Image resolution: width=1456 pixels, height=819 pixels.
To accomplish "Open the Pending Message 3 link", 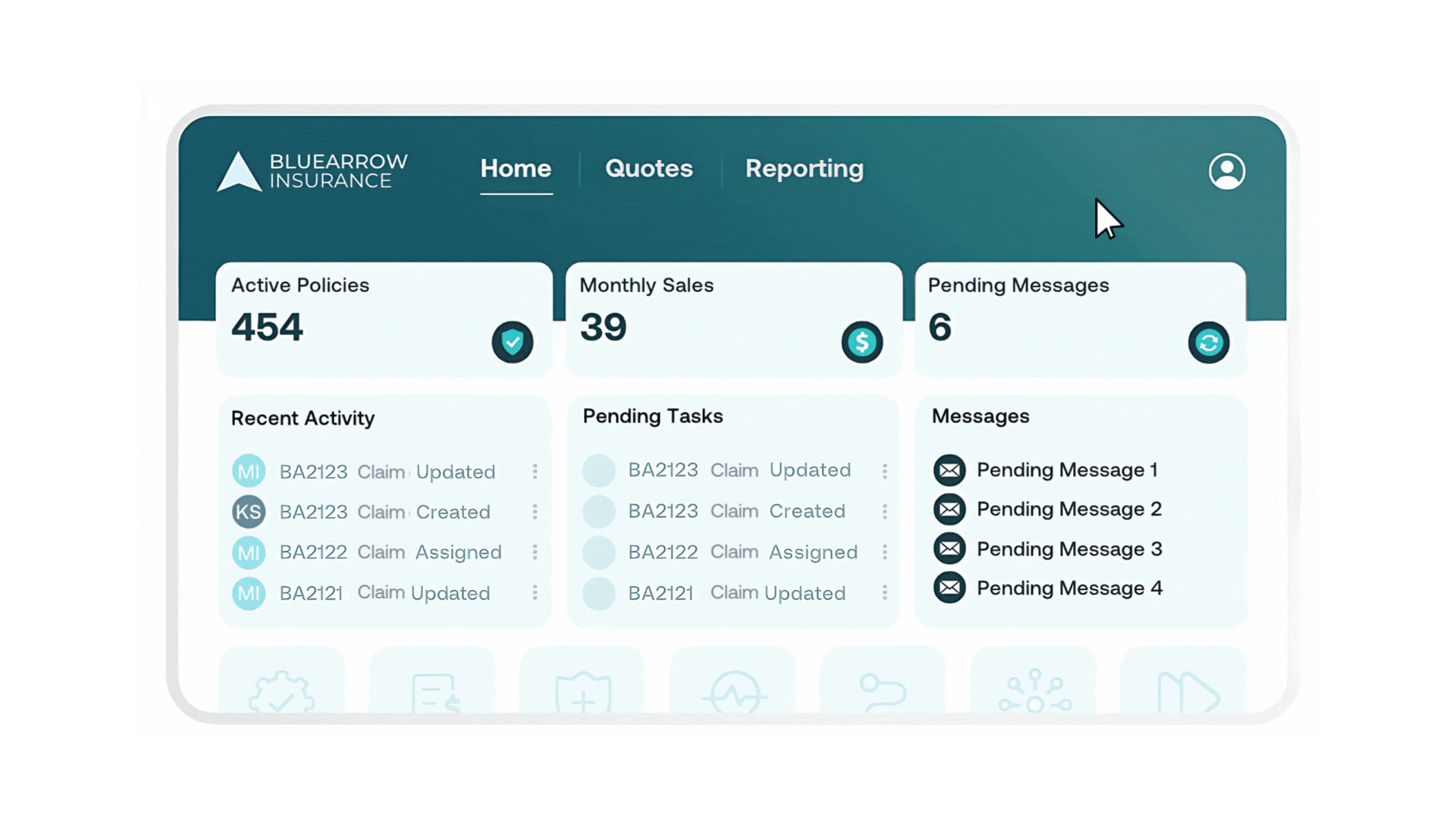I will (x=1069, y=549).
